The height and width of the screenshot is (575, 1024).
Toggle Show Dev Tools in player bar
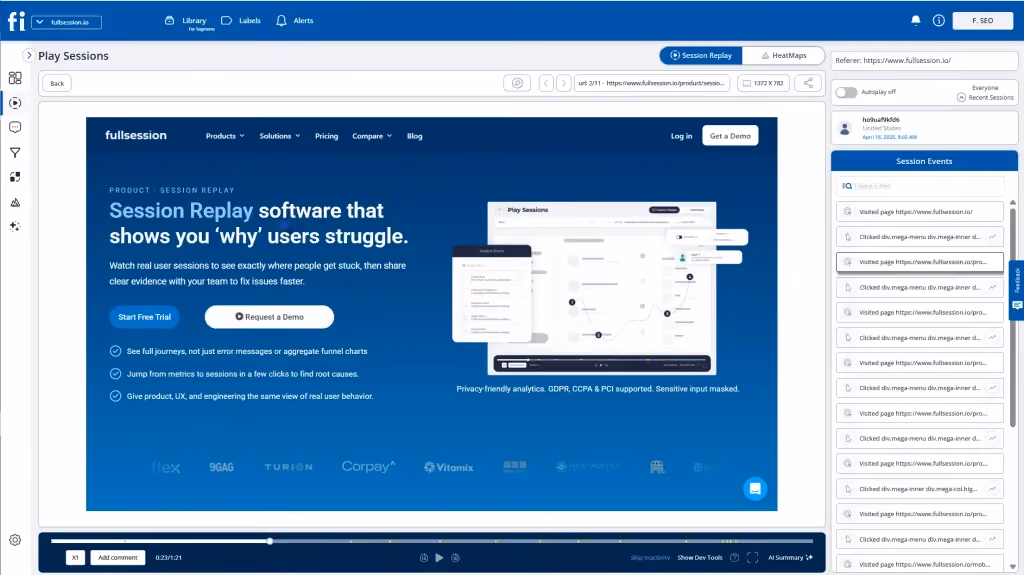point(700,557)
